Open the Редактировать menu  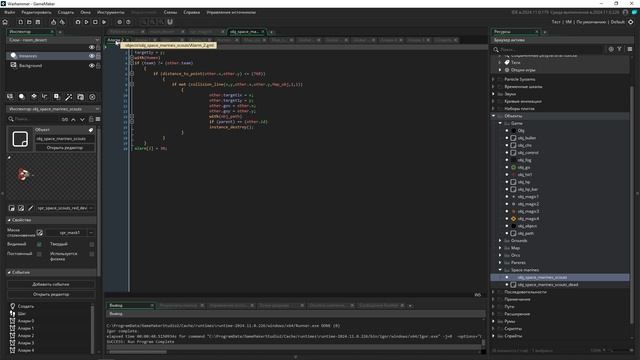(36, 12)
